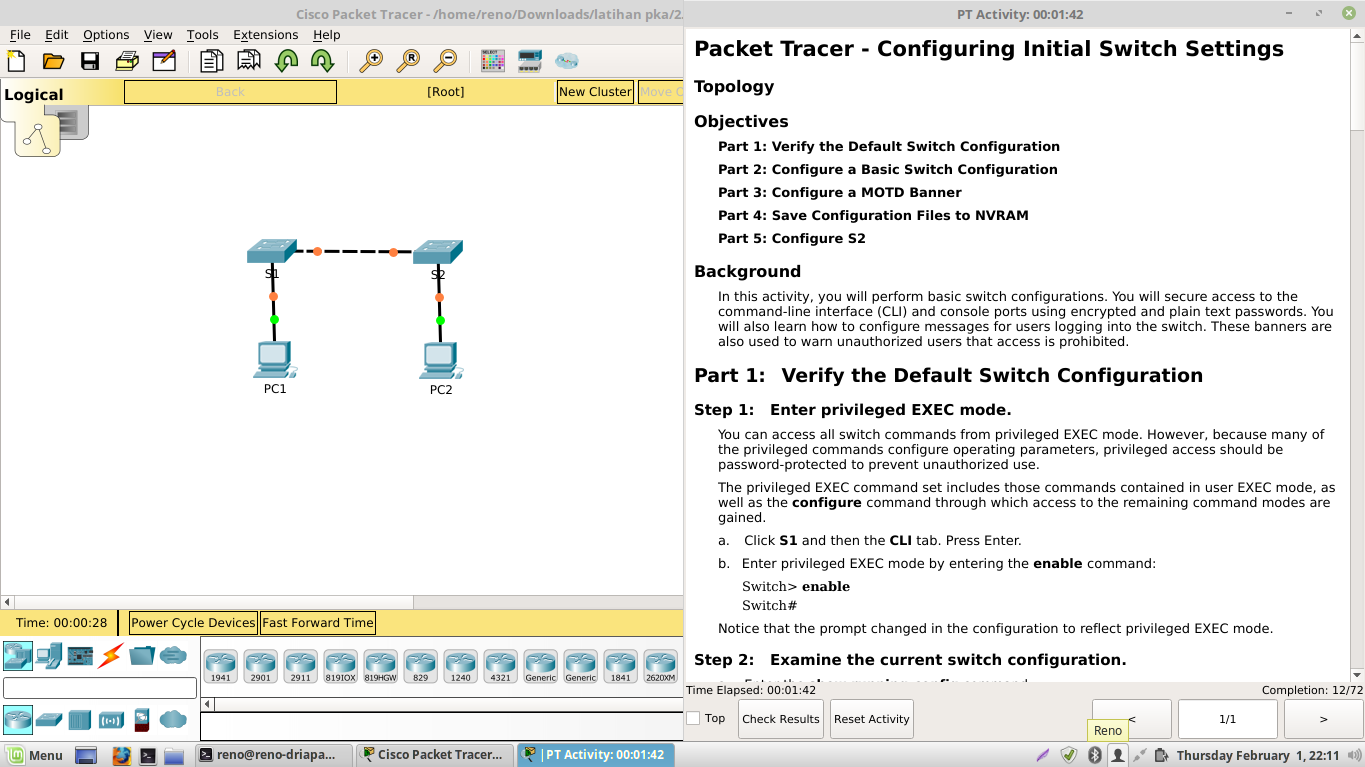Viewport: 1365px width, 767px height.
Task: Switch to the reno terminal taskbar window
Action: (x=273, y=755)
